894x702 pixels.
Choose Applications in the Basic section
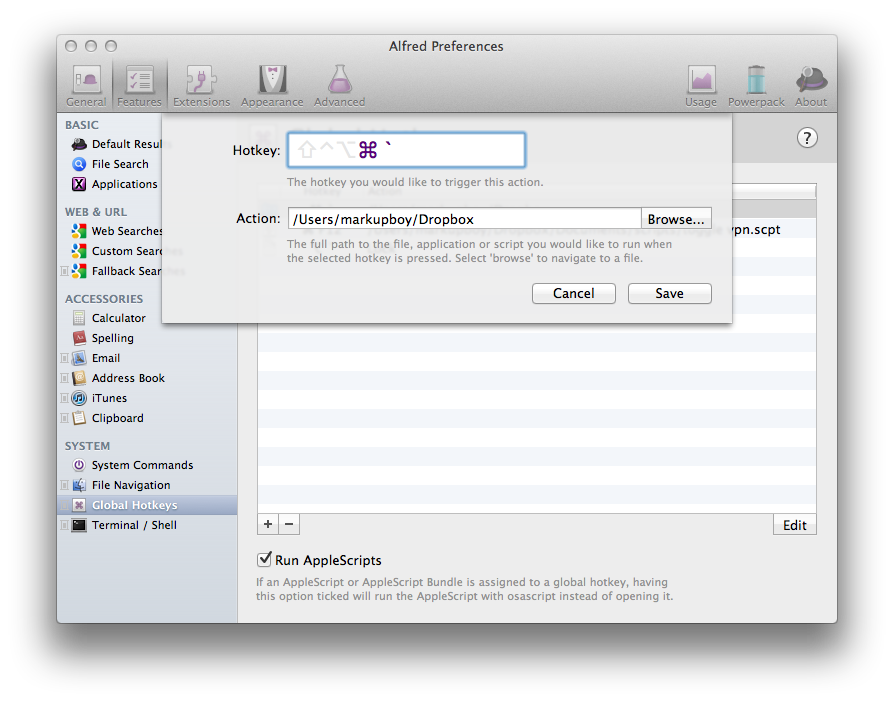(x=114, y=184)
